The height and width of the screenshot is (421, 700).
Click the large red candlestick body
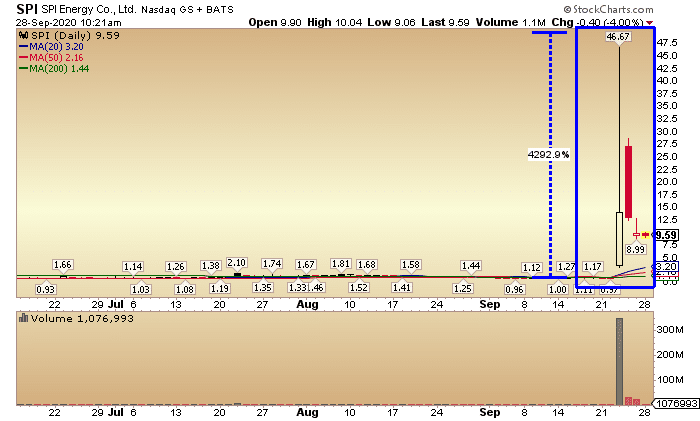(629, 182)
